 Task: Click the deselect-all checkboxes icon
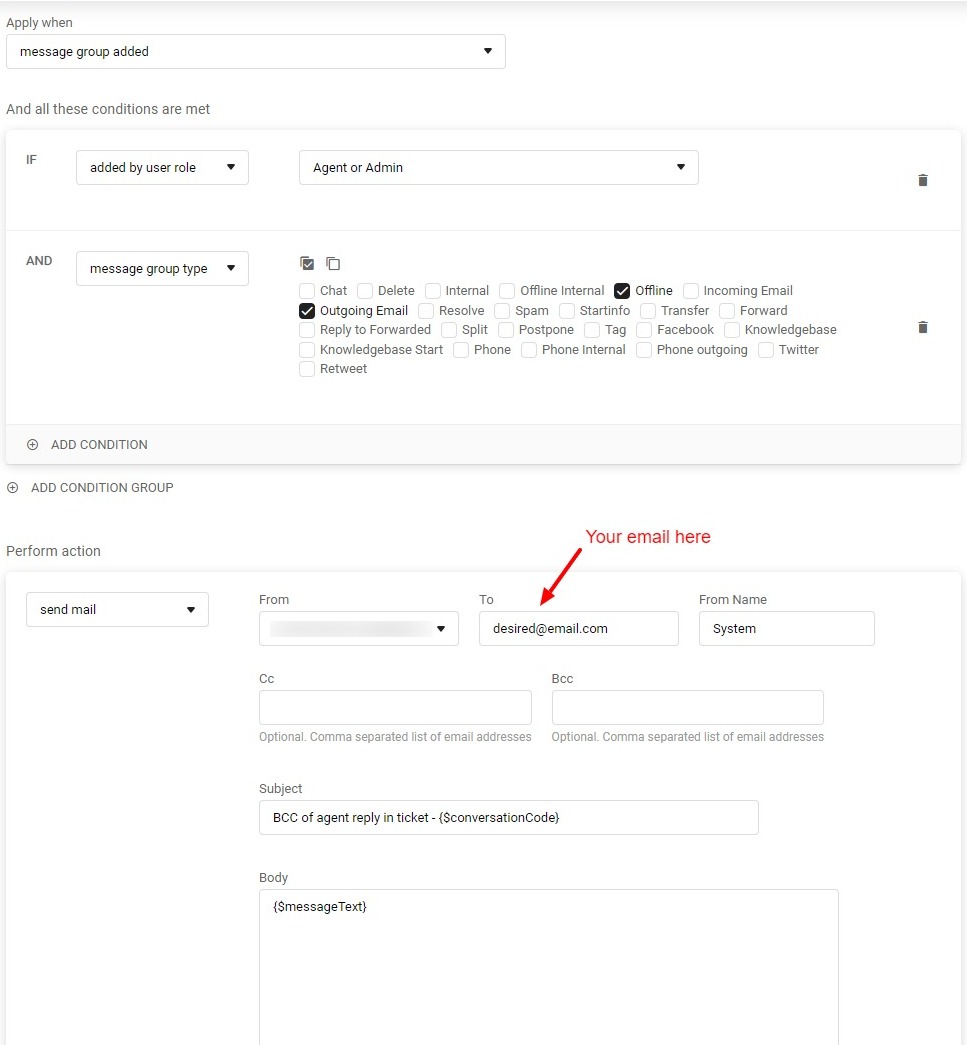[x=333, y=264]
